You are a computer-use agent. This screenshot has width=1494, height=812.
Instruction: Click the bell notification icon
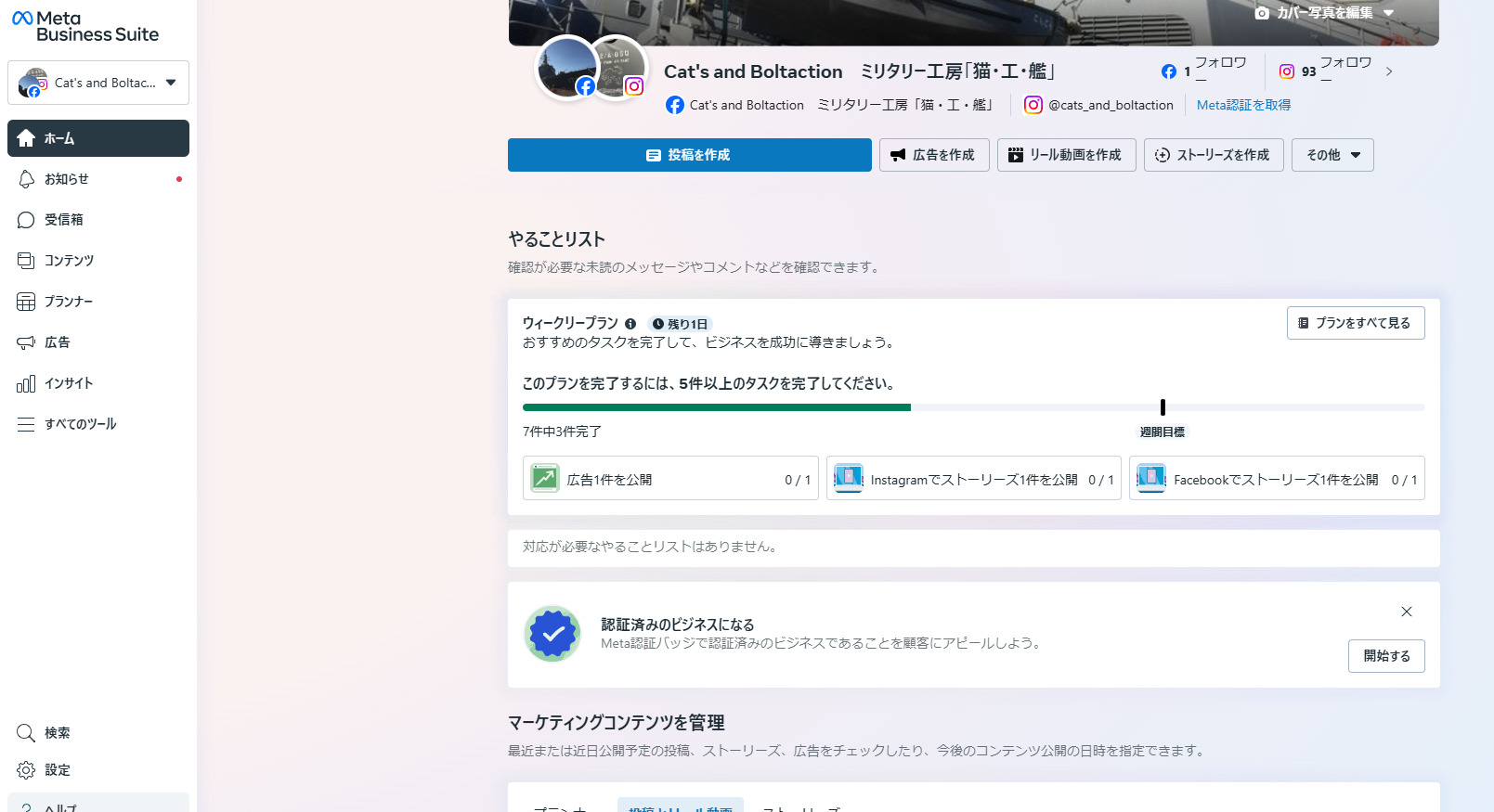26,179
